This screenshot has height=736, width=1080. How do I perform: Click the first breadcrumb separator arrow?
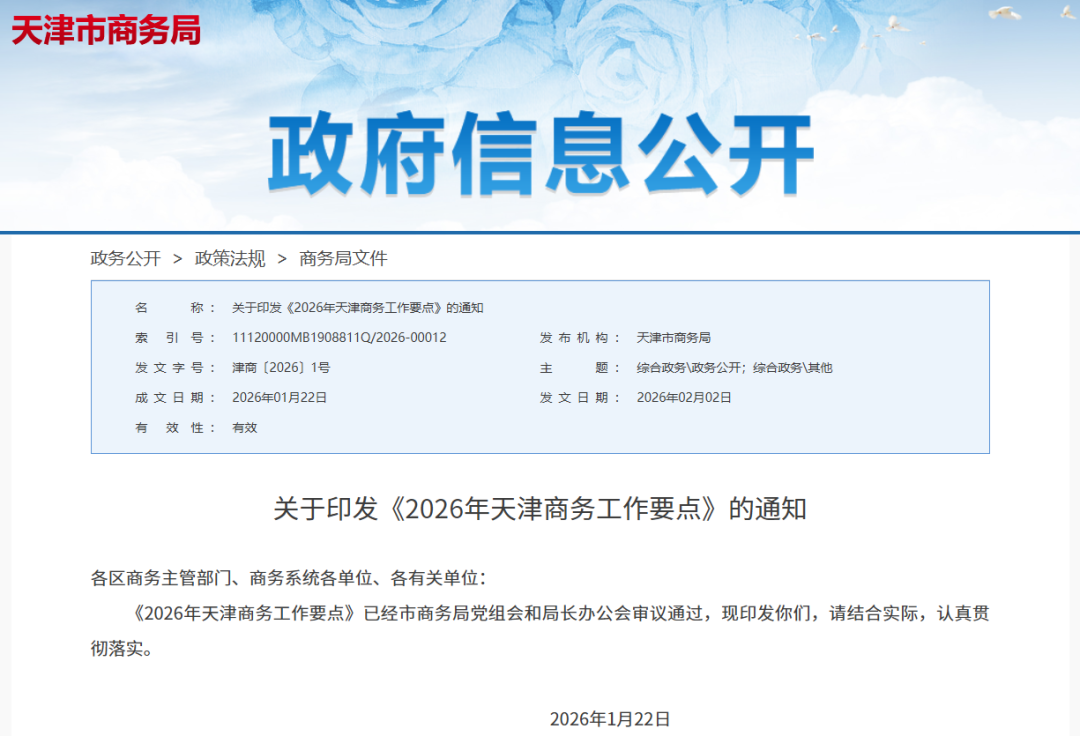coord(180,259)
